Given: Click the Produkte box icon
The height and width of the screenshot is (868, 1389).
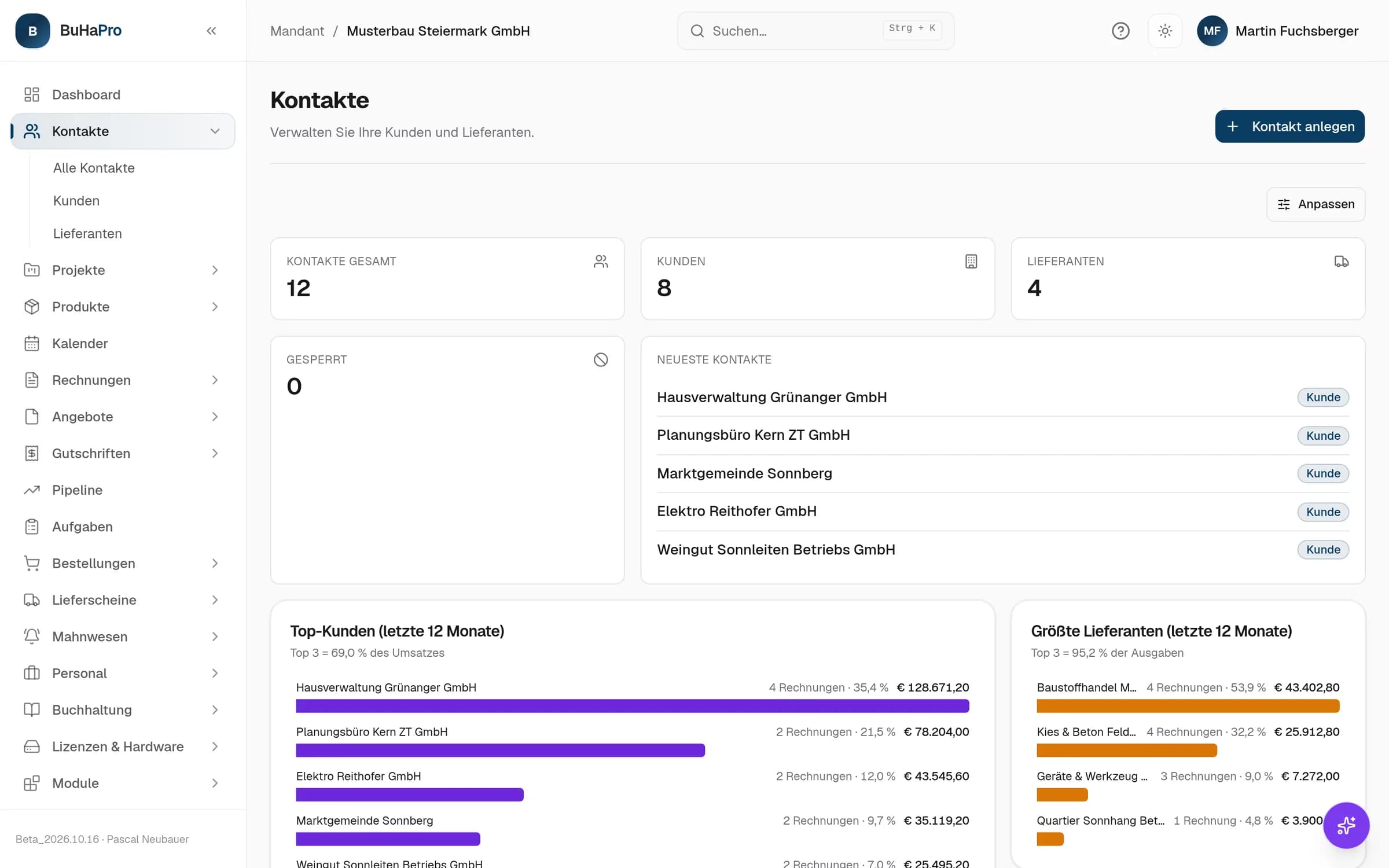Looking at the screenshot, I should (32, 307).
